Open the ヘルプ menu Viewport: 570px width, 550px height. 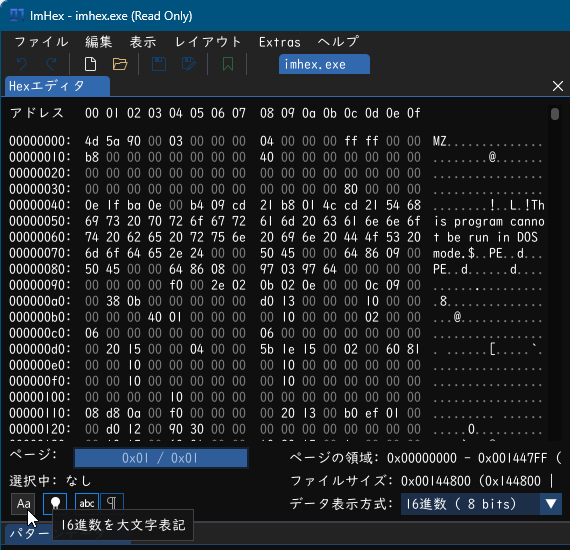click(x=338, y=42)
